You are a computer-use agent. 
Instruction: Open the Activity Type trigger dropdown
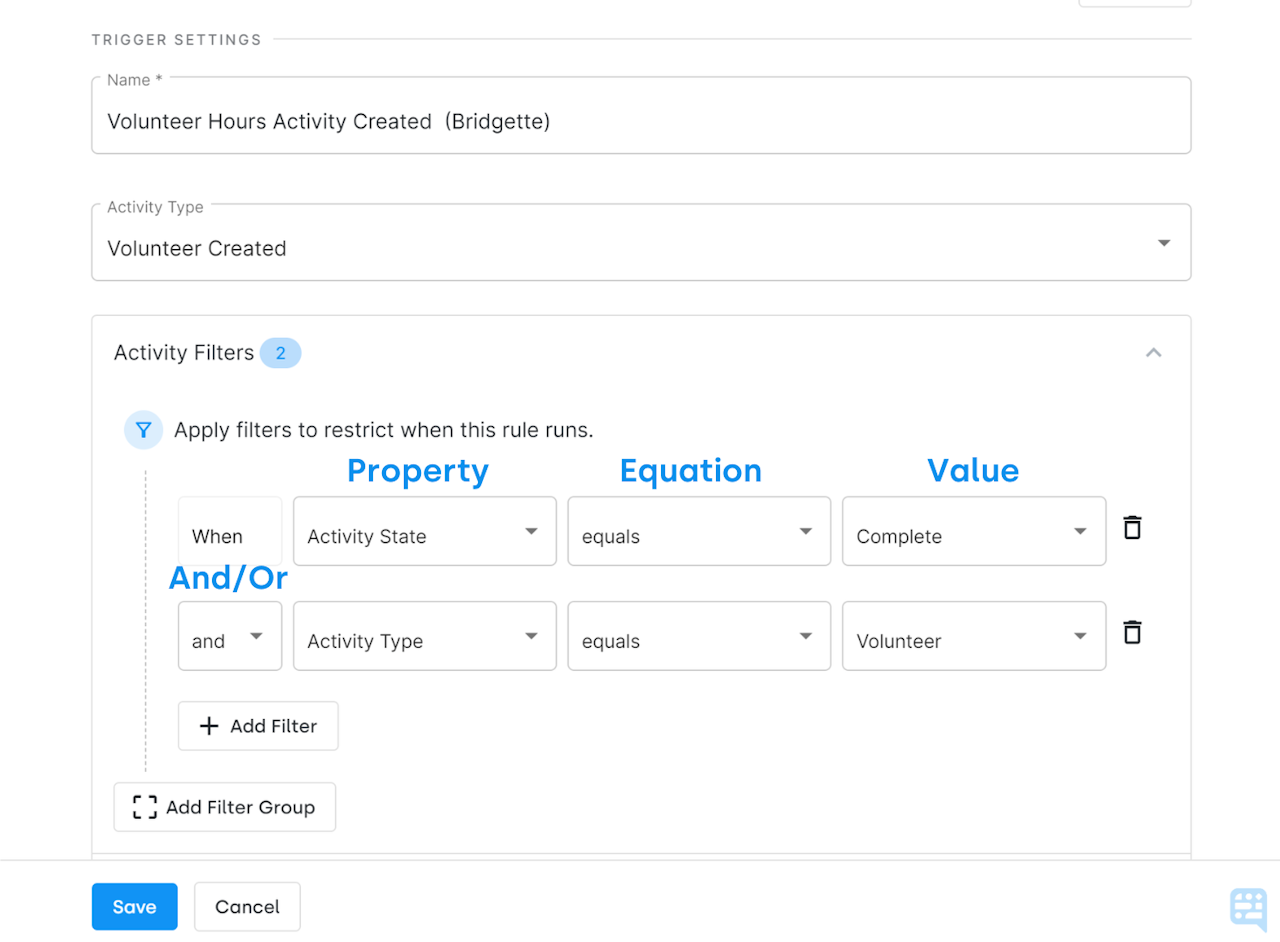pos(1163,242)
